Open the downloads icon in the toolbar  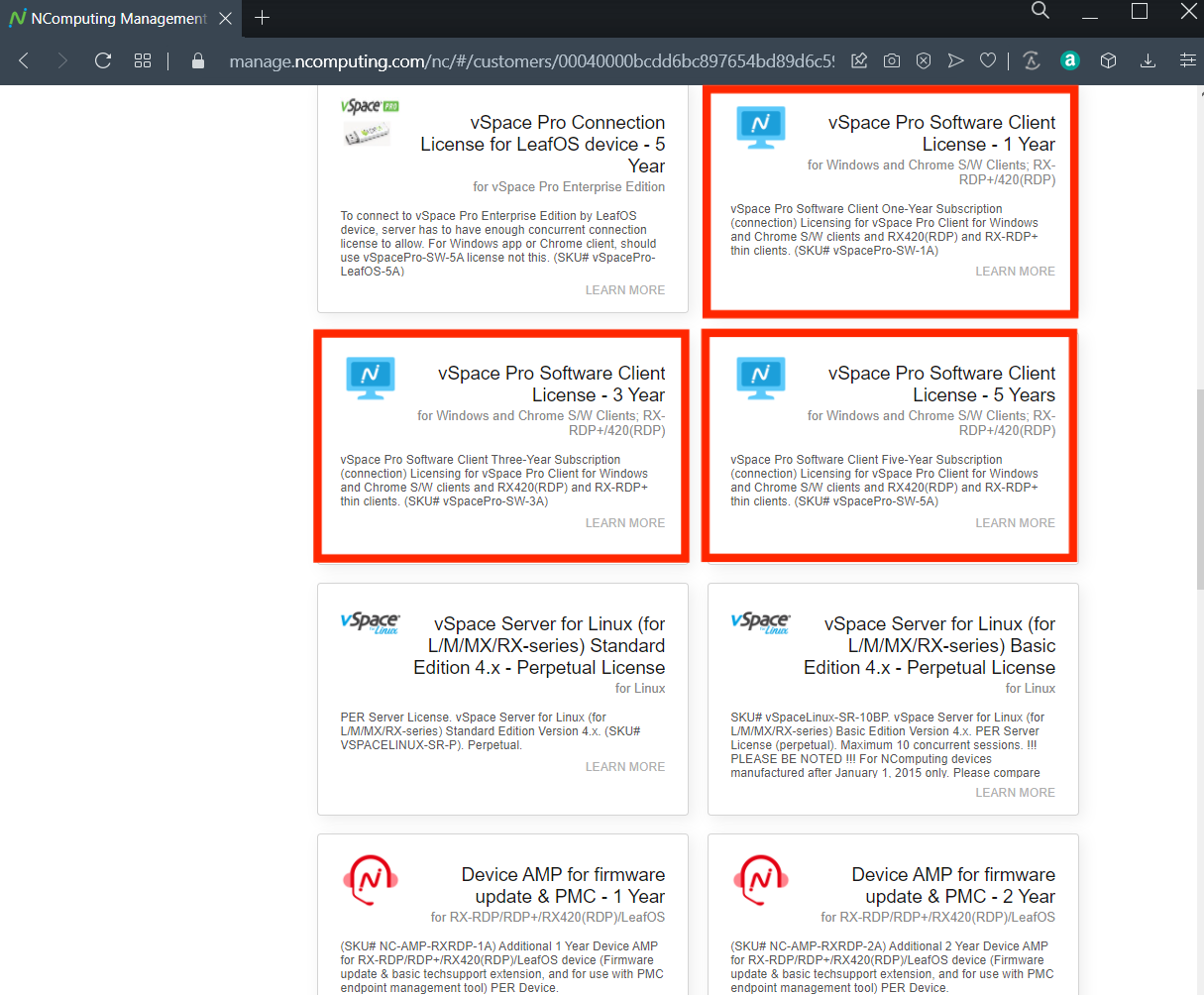(x=1148, y=60)
